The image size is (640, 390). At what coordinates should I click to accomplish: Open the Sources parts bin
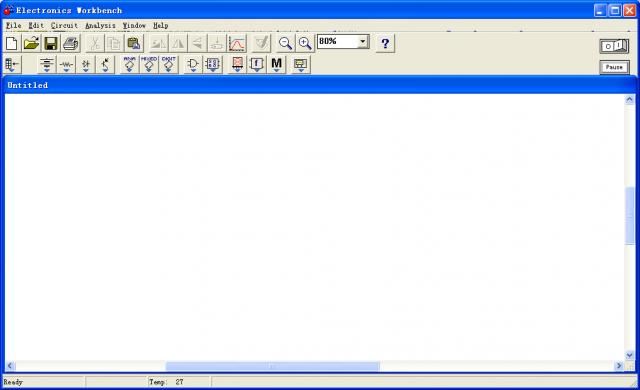pos(47,64)
